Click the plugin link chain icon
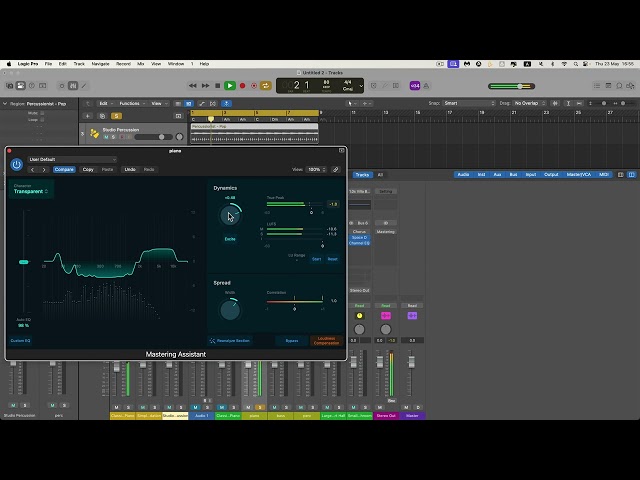This screenshot has width=640, height=480. coord(336,169)
